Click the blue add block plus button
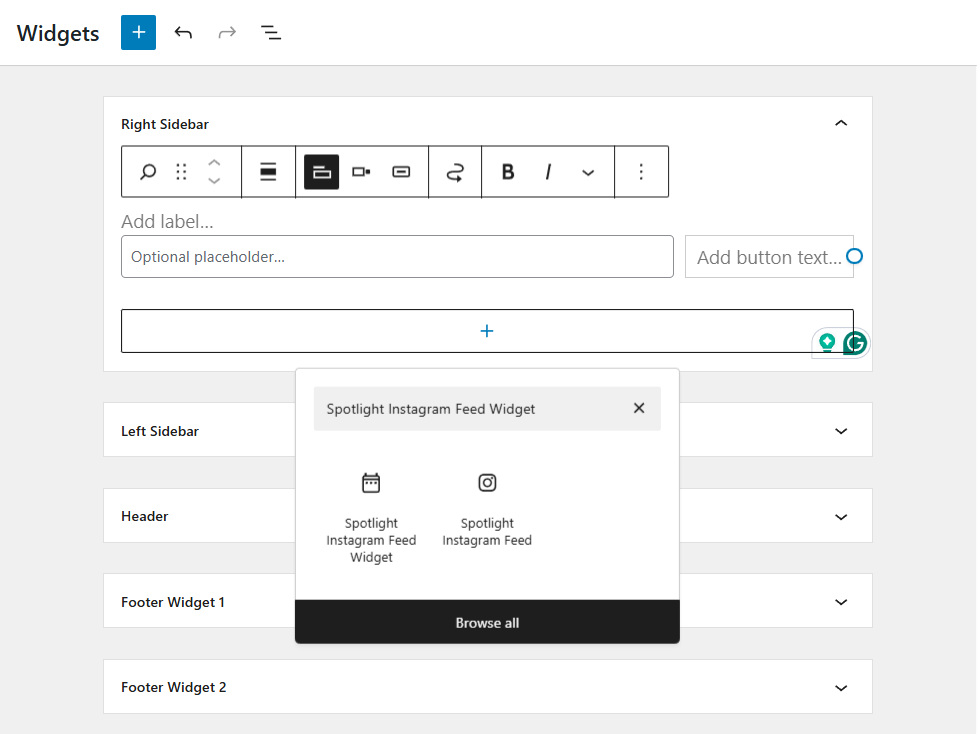 click(x=138, y=32)
